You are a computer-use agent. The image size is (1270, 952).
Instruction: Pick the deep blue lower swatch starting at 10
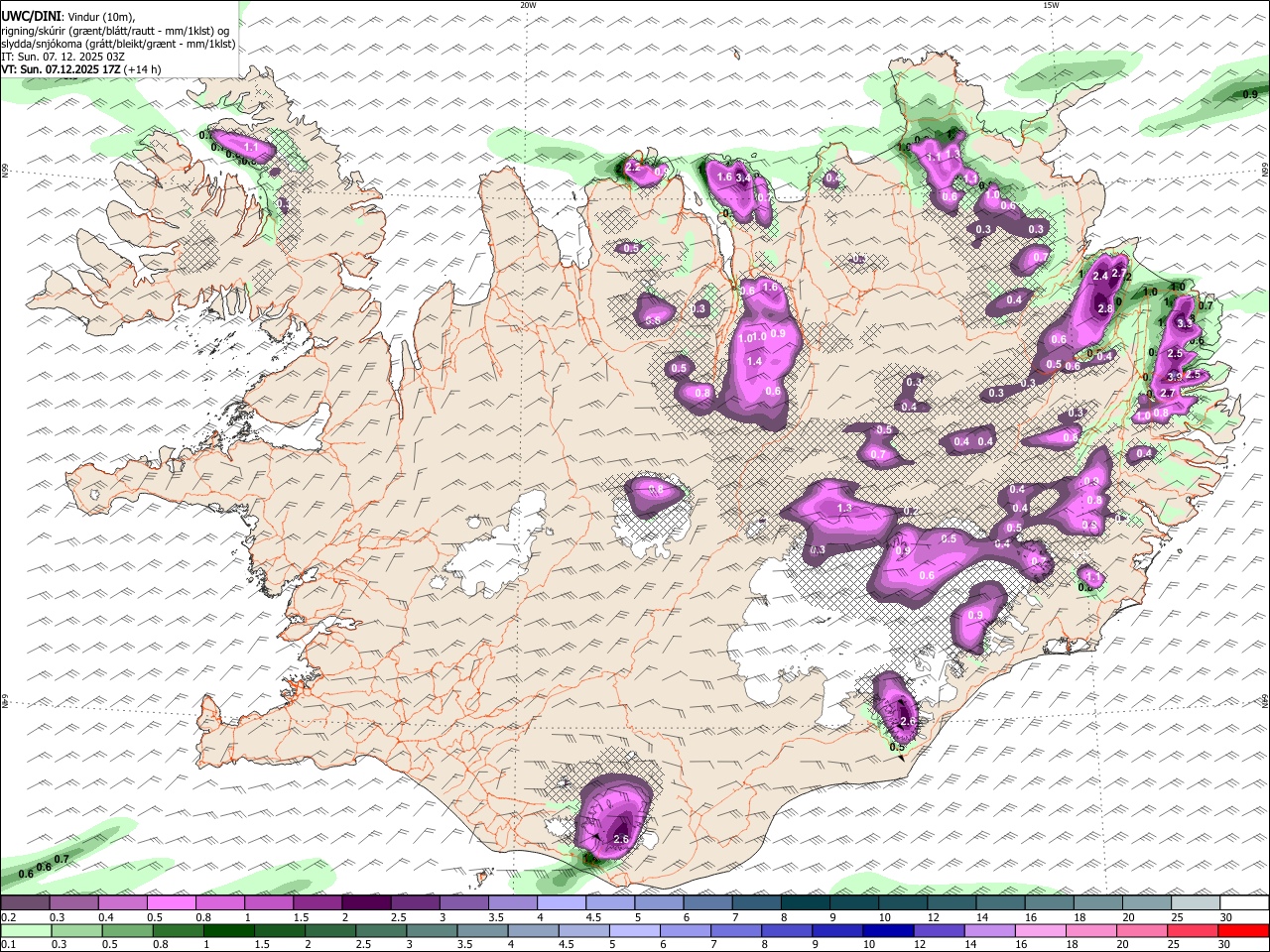point(887,931)
